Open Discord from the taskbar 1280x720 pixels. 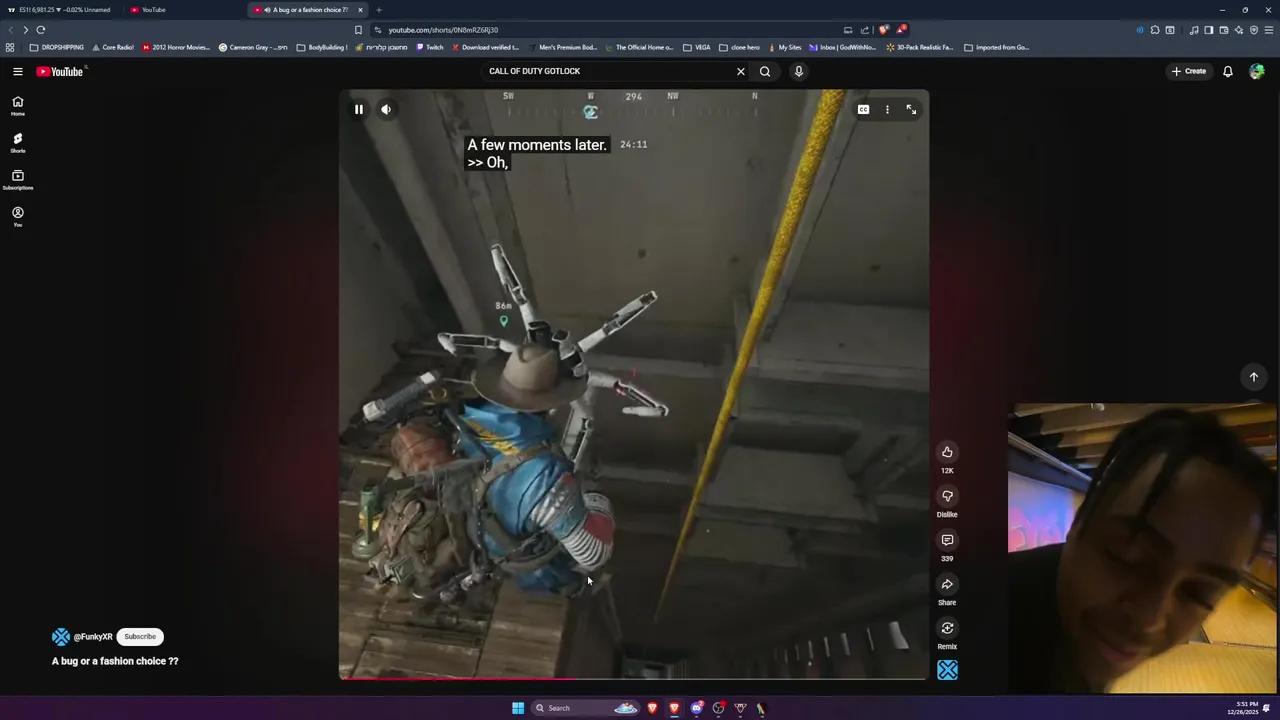click(696, 708)
